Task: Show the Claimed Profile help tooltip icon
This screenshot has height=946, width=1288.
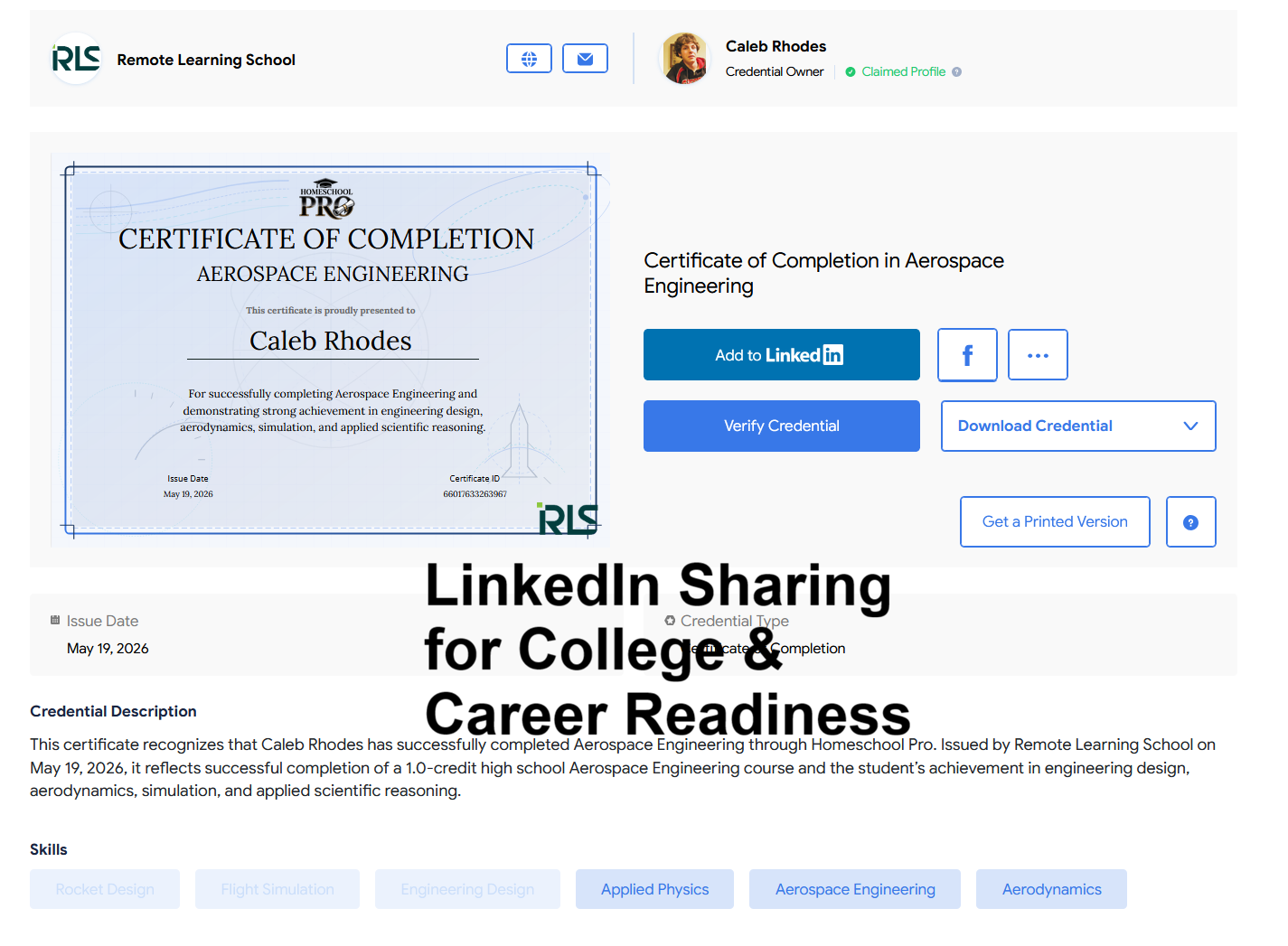Action: pos(956,72)
